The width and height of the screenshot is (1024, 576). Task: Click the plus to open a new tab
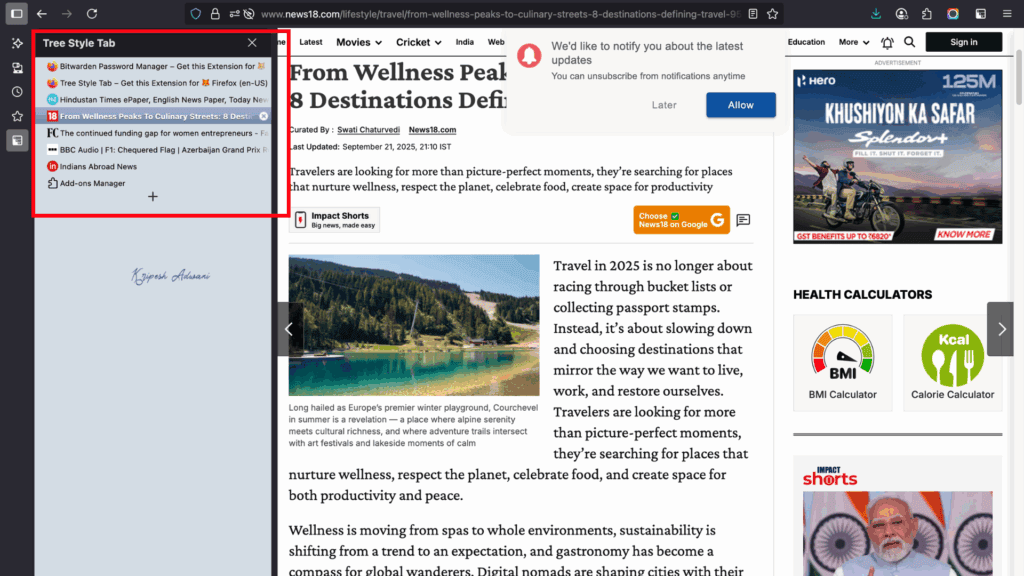[152, 197]
